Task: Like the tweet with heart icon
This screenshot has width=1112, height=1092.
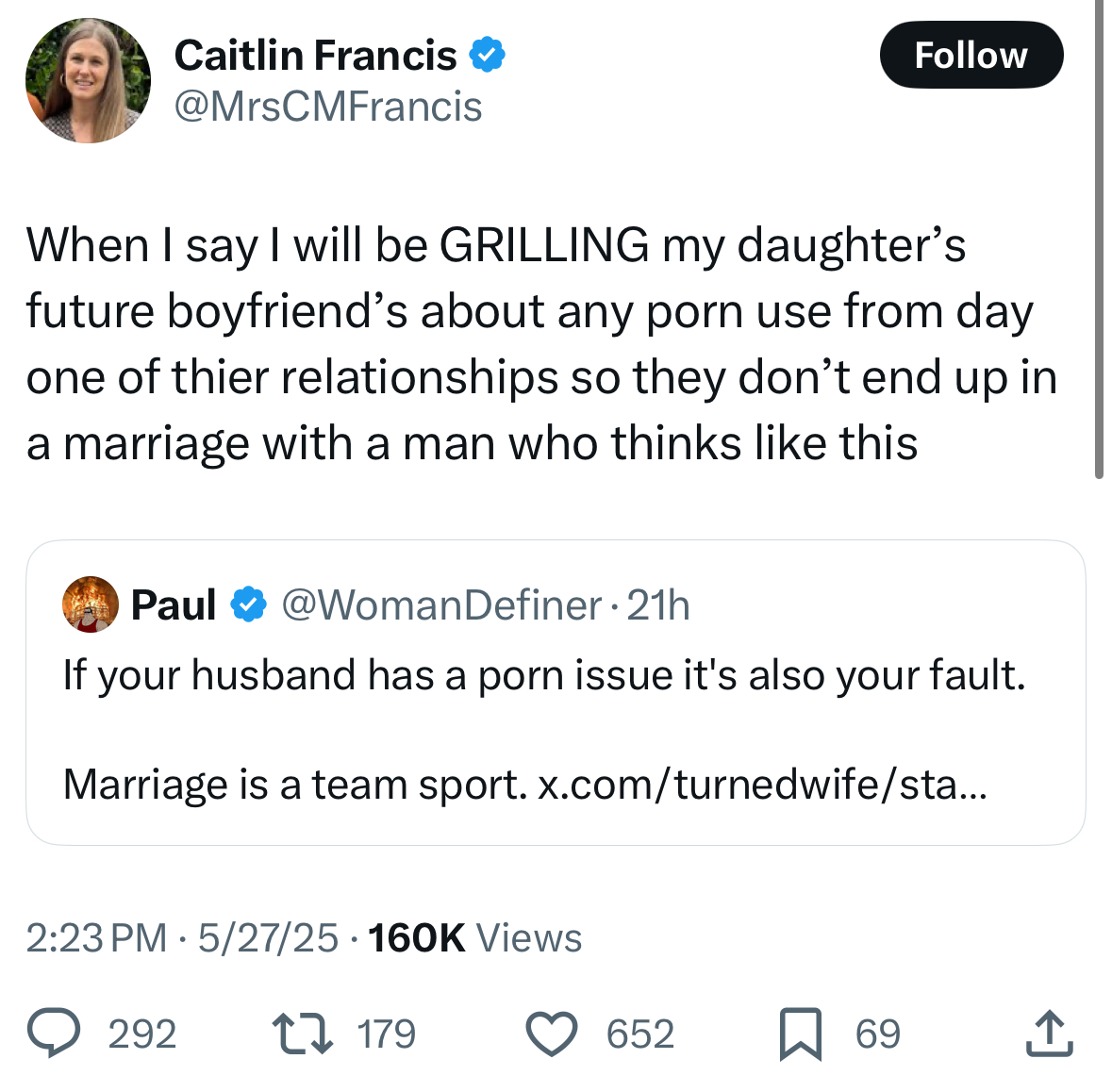Action: click(x=552, y=1034)
